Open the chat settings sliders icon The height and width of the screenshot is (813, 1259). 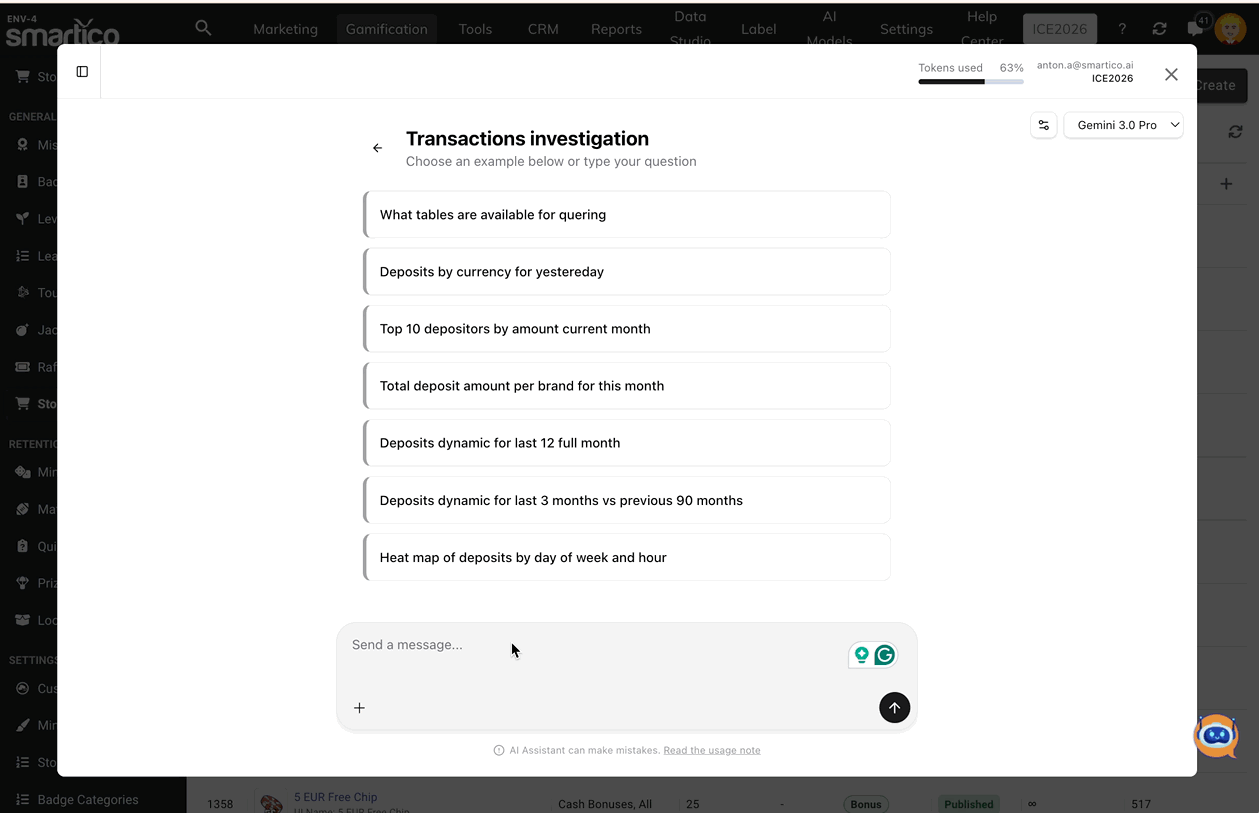click(1043, 125)
